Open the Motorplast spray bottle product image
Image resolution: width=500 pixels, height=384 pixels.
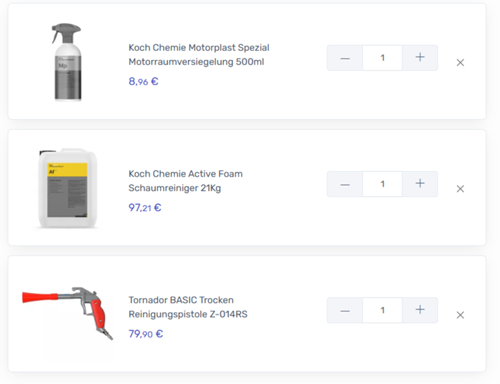[x=67, y=62]
